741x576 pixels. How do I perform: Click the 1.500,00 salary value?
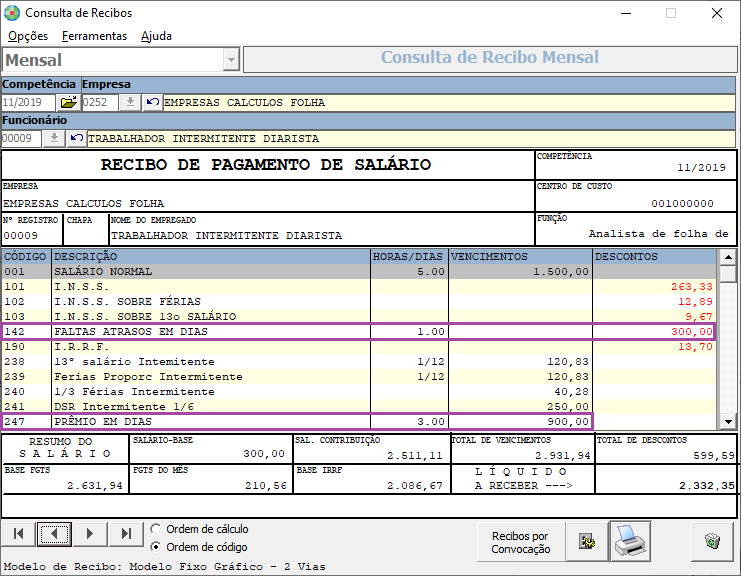[561, 272]
